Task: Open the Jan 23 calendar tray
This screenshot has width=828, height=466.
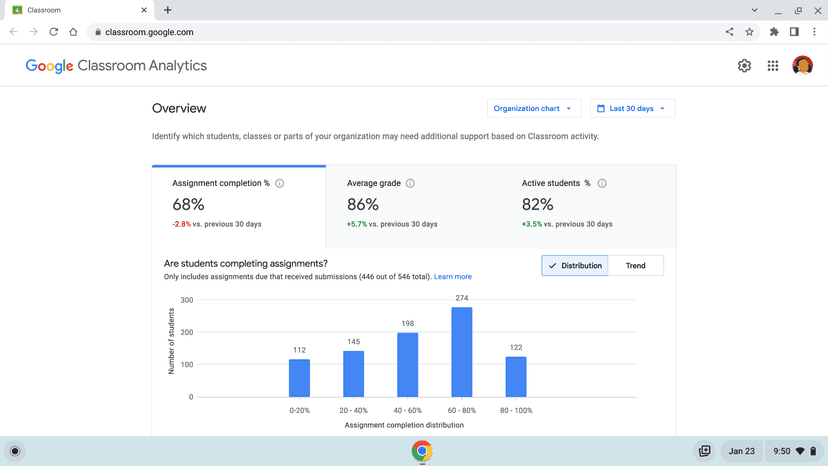Action: point(741,451)
